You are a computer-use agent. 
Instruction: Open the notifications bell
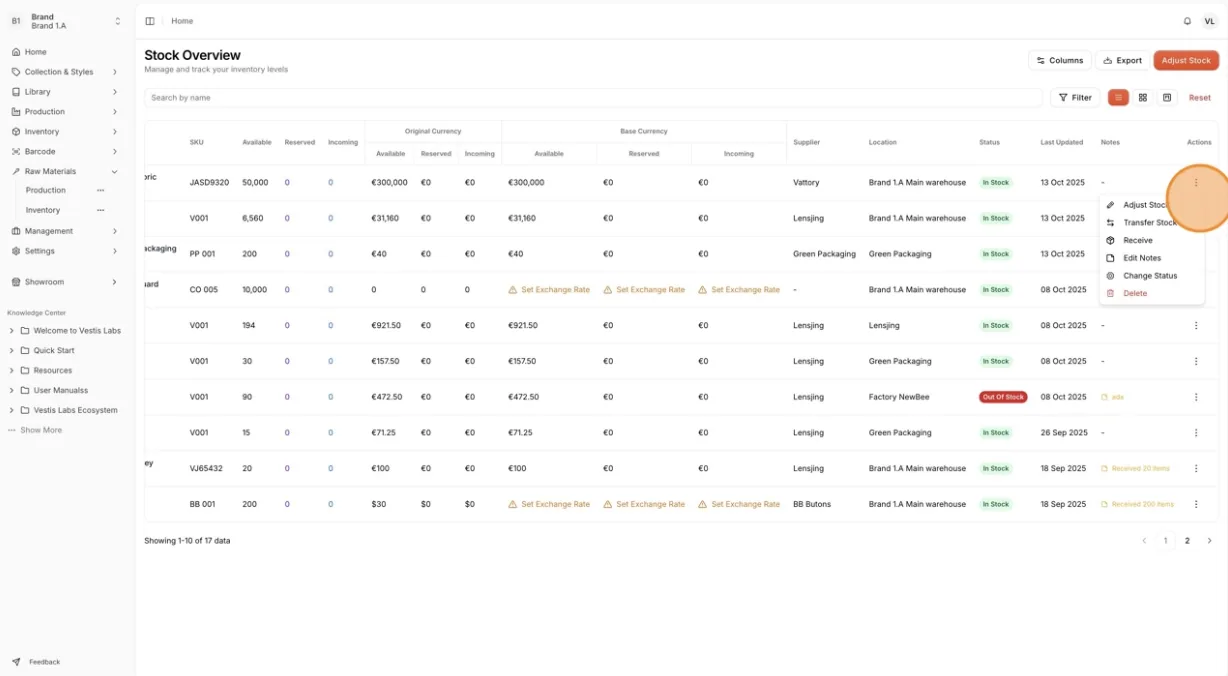[1187, 21]
